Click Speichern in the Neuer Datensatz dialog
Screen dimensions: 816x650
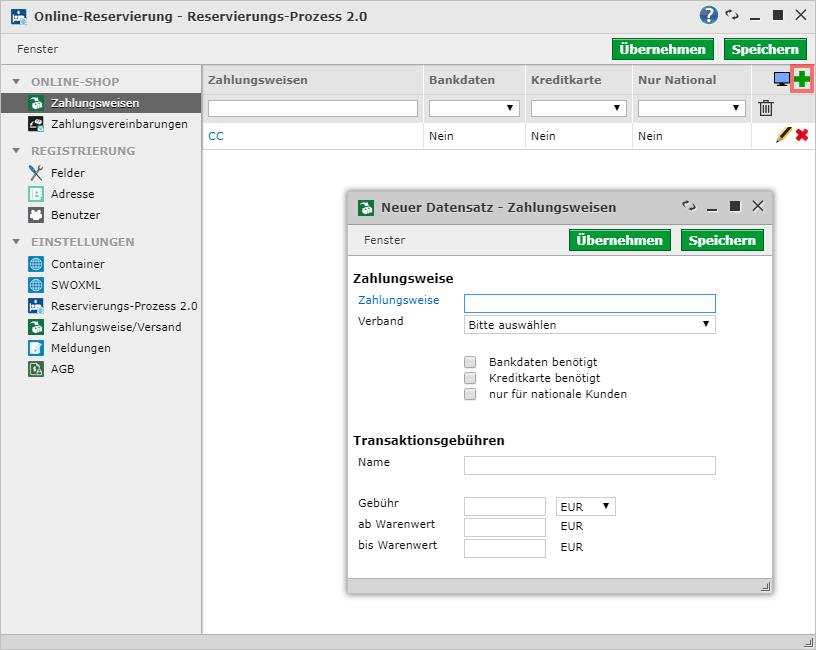pos(722,240)
